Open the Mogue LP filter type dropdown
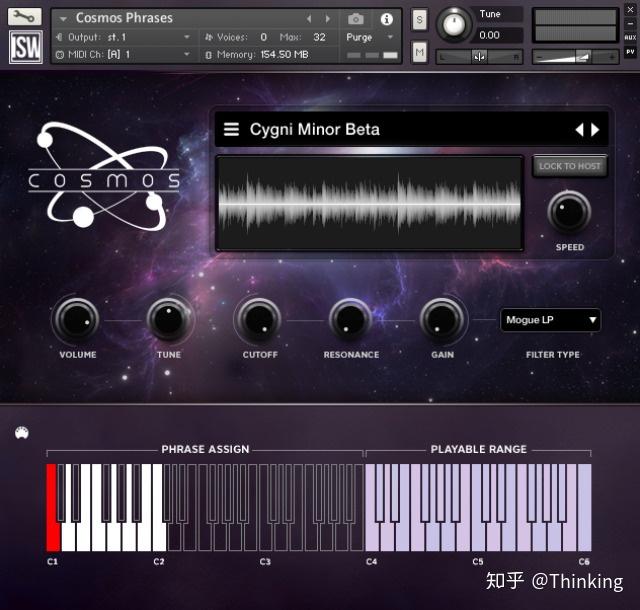Image resolution: width=640 pixels, height=610 pixels. click(550, 320)
